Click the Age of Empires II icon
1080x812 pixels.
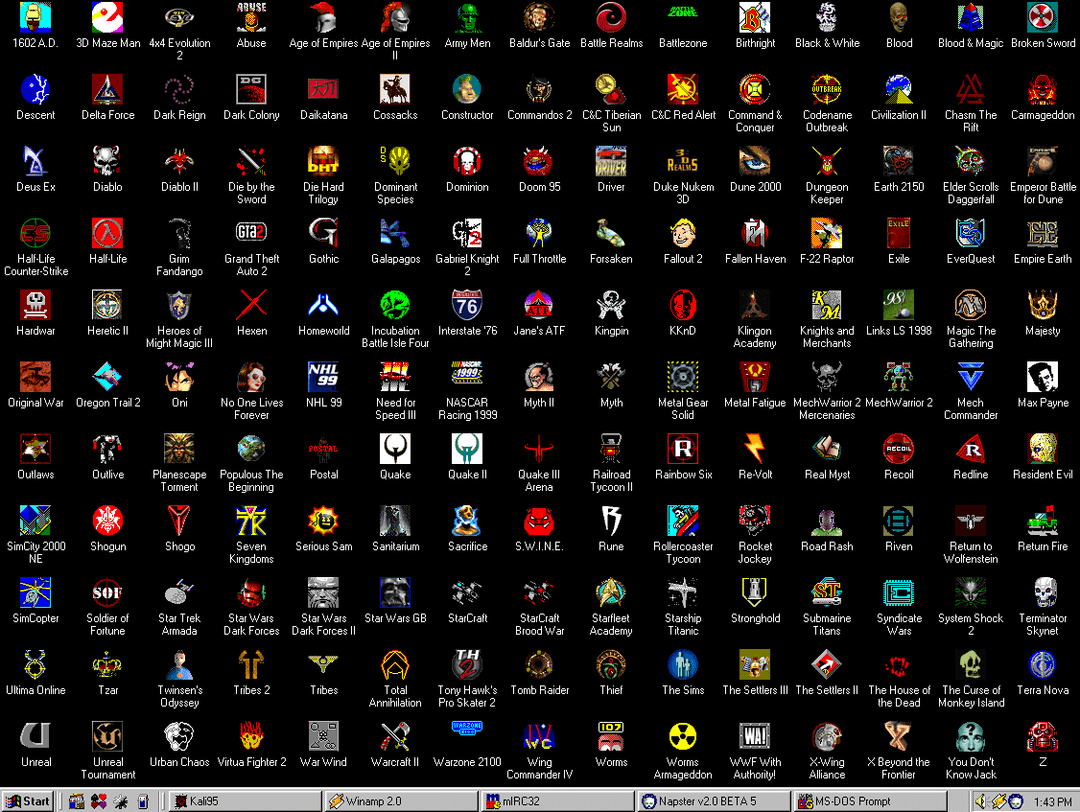(395, 17)
